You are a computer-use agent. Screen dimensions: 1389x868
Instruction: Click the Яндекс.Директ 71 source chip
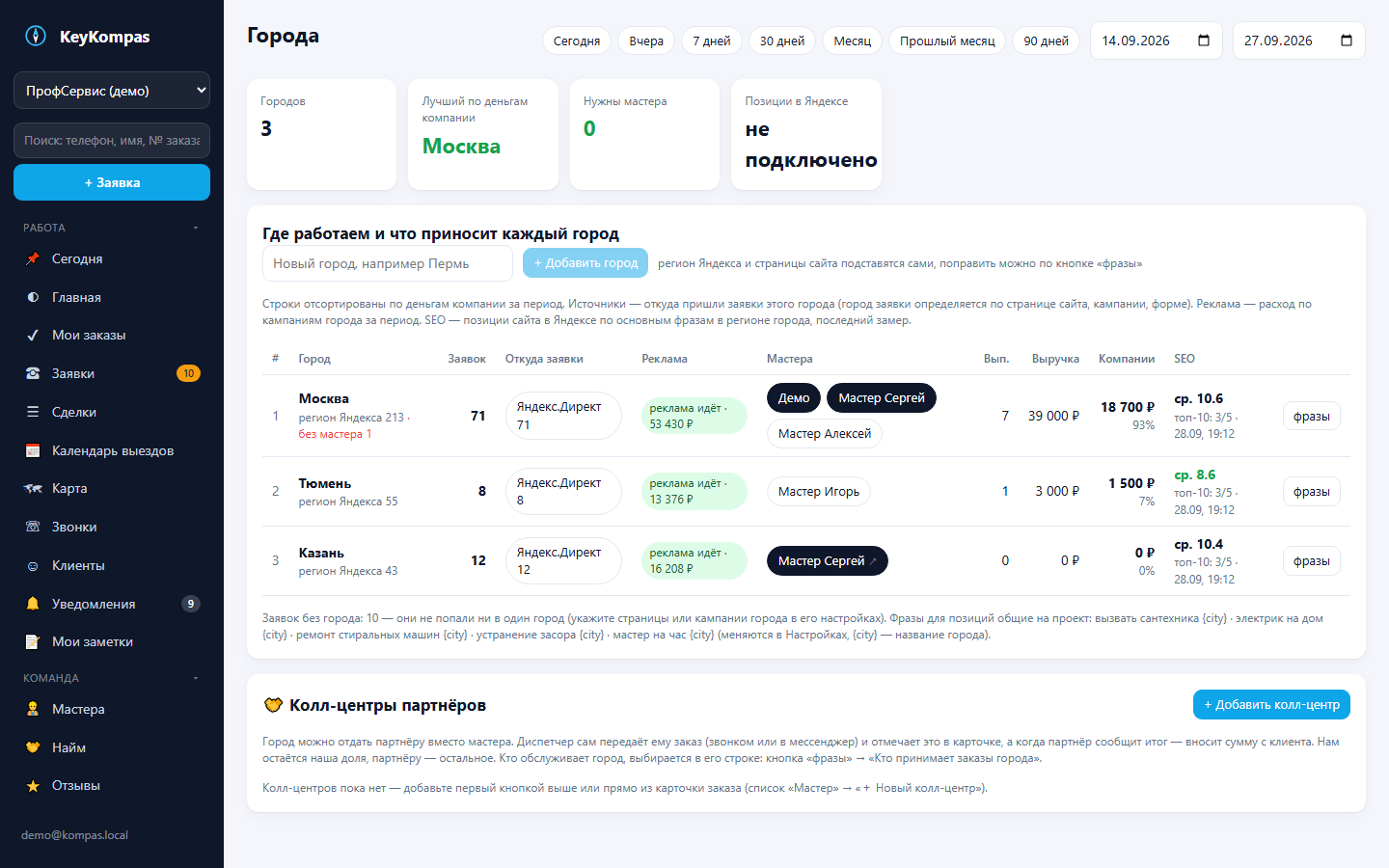tap(563, 416)
